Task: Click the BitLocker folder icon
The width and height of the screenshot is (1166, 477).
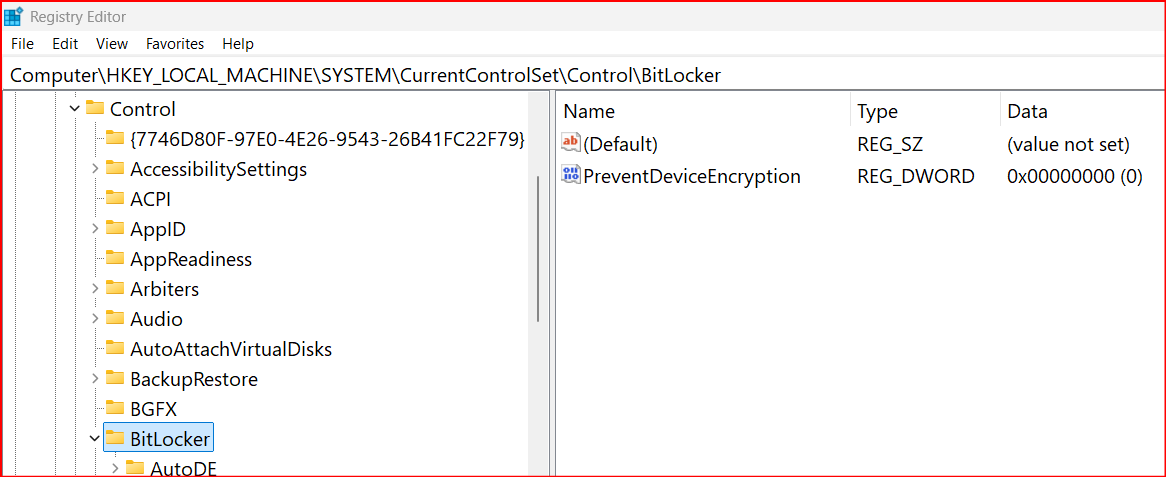Action: tap(115, 438)
